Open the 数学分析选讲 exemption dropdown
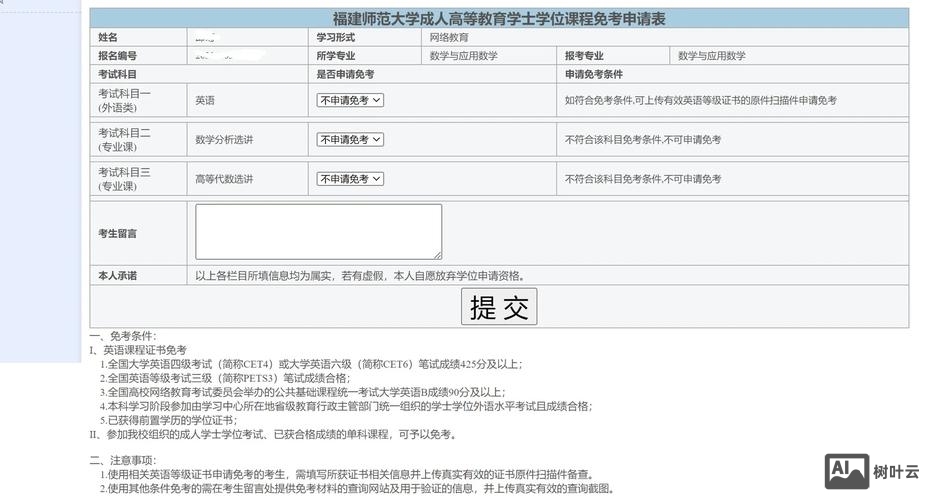This screenshot has width=927, height=500. tap(350, 139)
